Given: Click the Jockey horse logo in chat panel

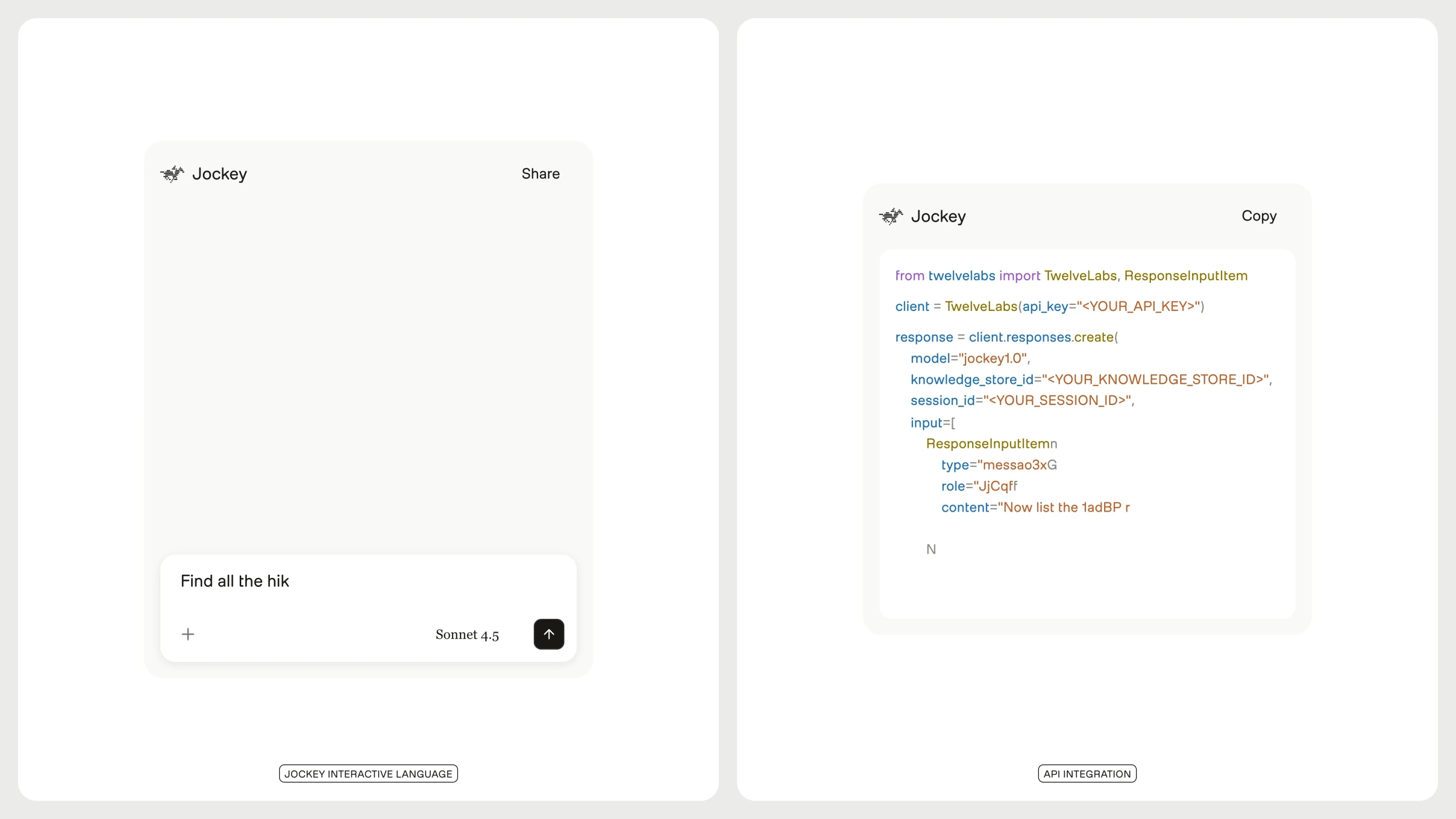Looking at the screenshot, I should 172,174.
